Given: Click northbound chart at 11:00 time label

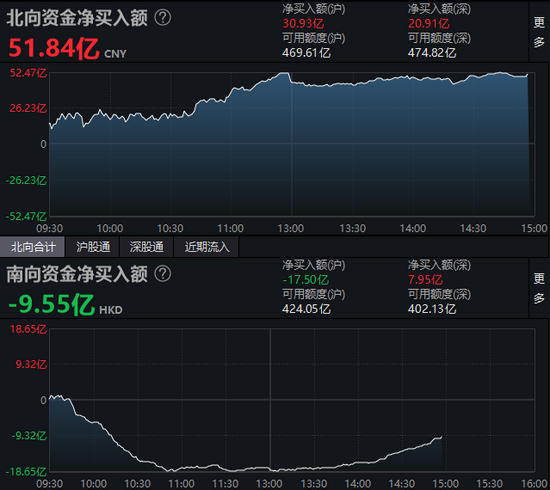Looking at the screenshot, I should [x=230, y=228].
